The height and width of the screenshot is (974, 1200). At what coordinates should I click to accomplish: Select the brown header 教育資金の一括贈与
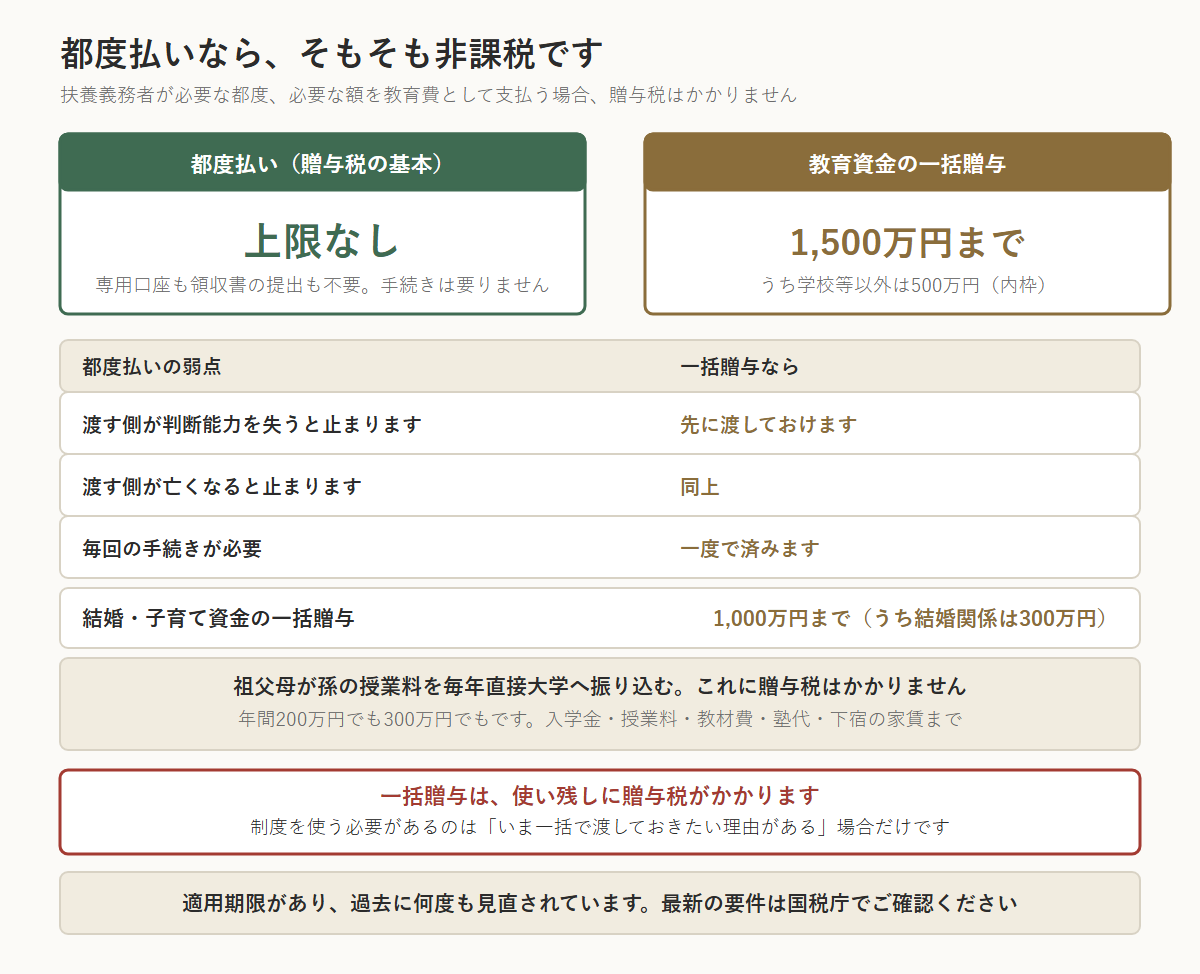coord(907,163)
